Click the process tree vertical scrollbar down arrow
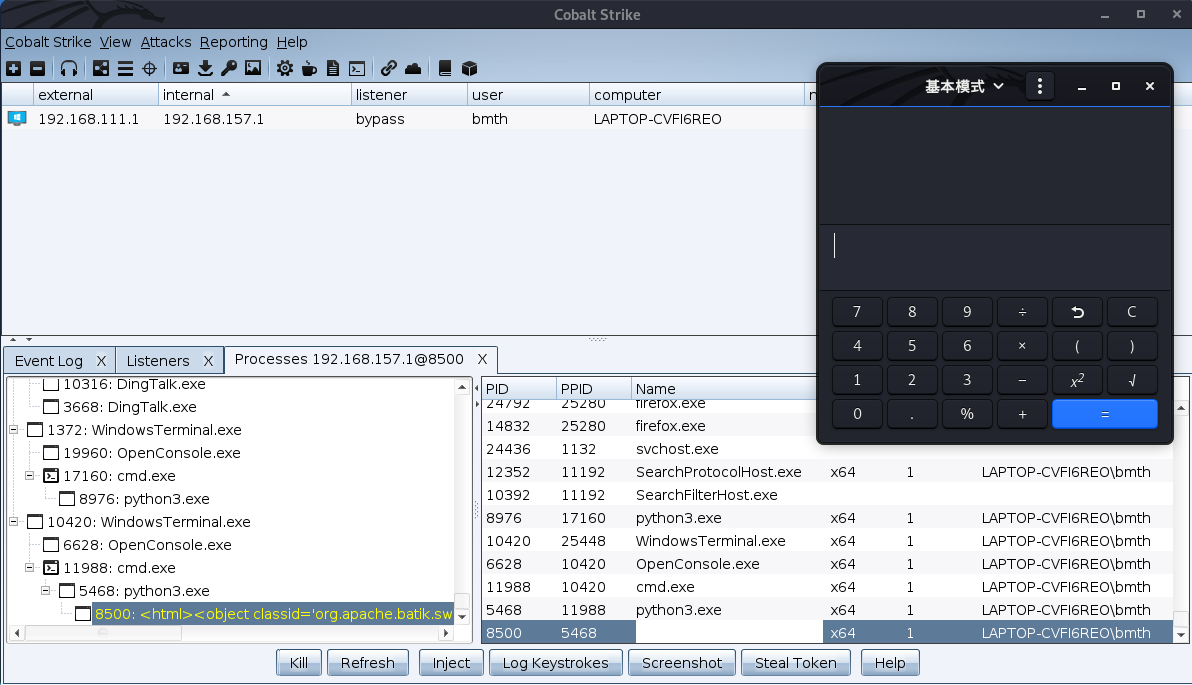This screenshot has height=685, width=1192. 462,617
